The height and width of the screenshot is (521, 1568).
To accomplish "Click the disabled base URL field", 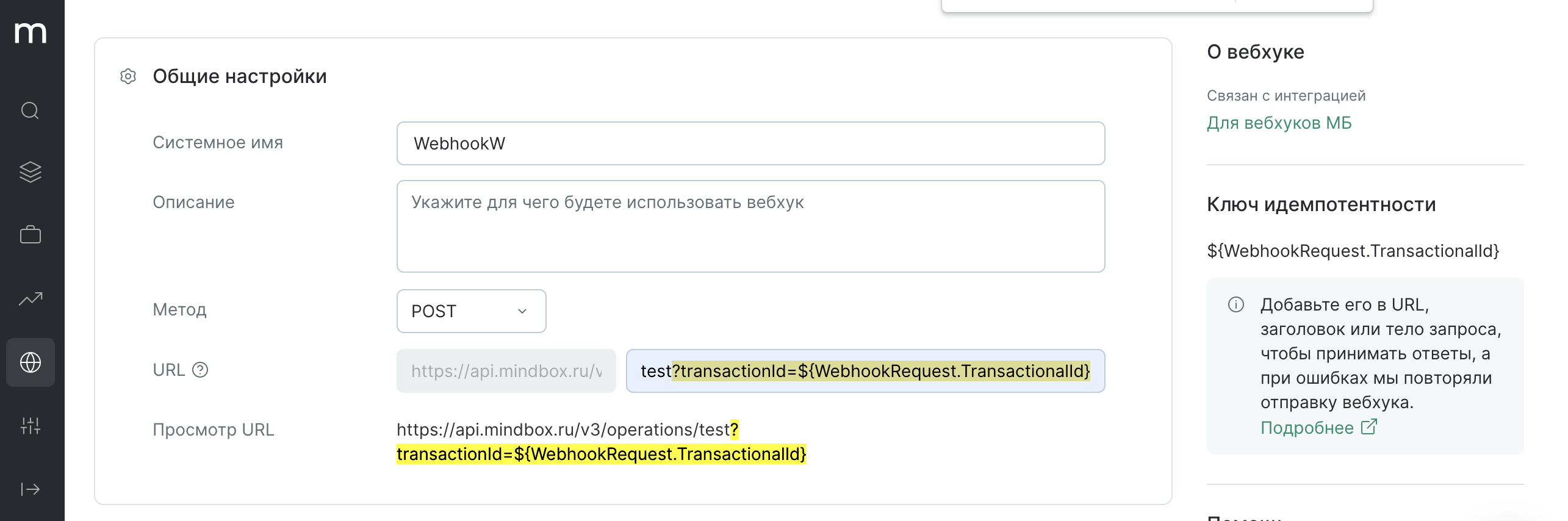I will pyautogui.click(x=506, y=371).
